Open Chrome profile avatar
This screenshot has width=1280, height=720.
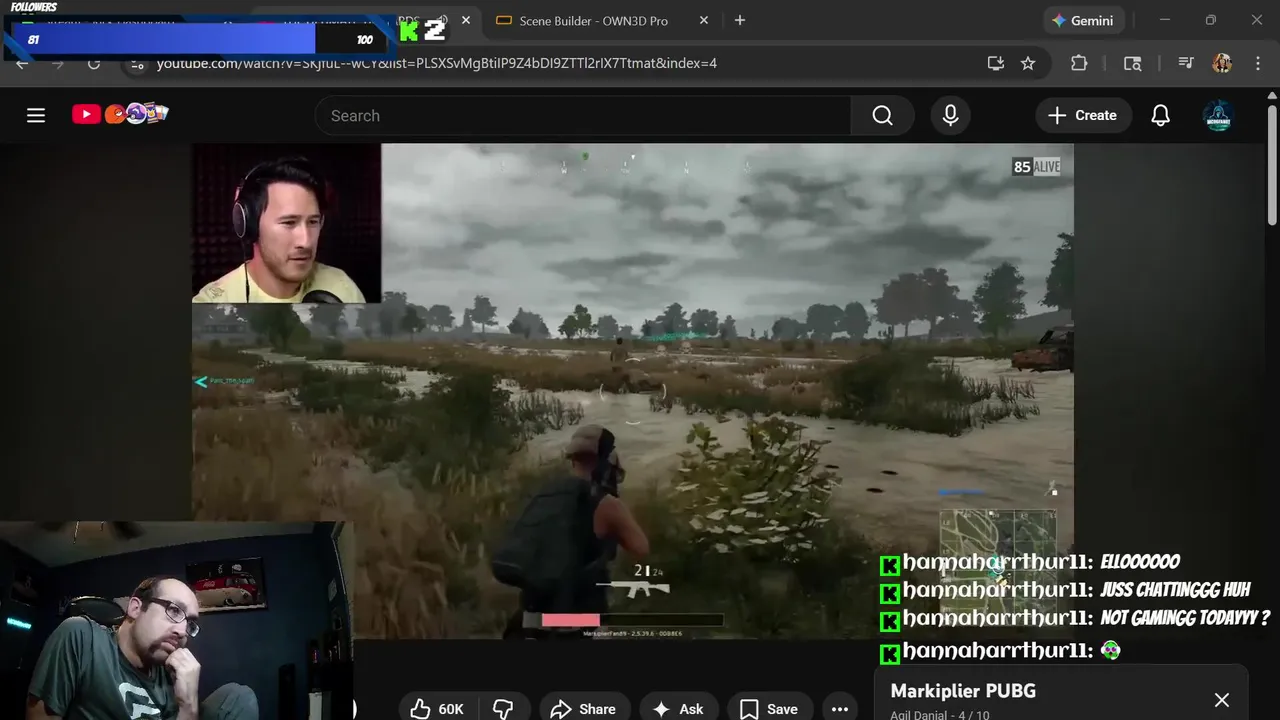(x=1222, y=63)
